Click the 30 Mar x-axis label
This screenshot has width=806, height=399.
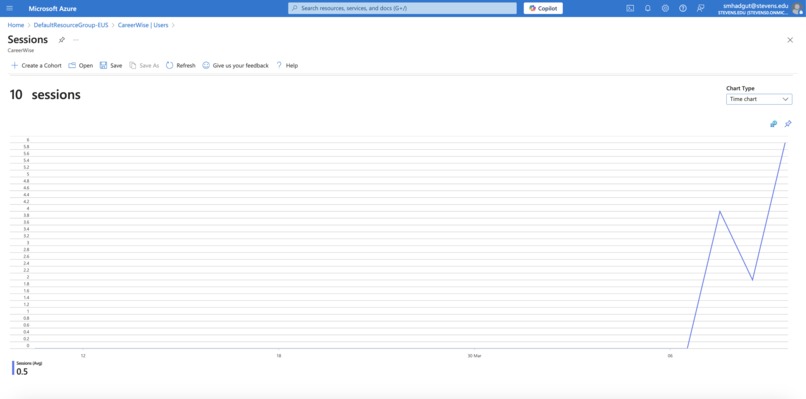tap(474, 355)
